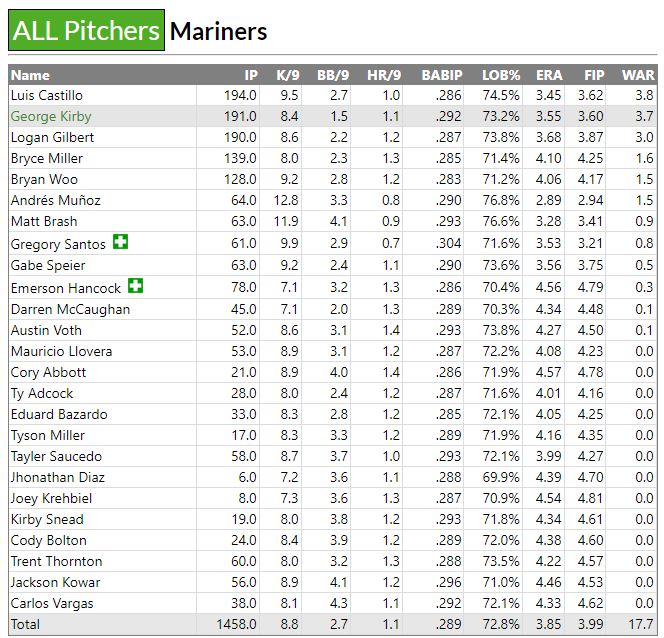
Task: Select Matt Brash in the table
Action: [x=43, y=221]
